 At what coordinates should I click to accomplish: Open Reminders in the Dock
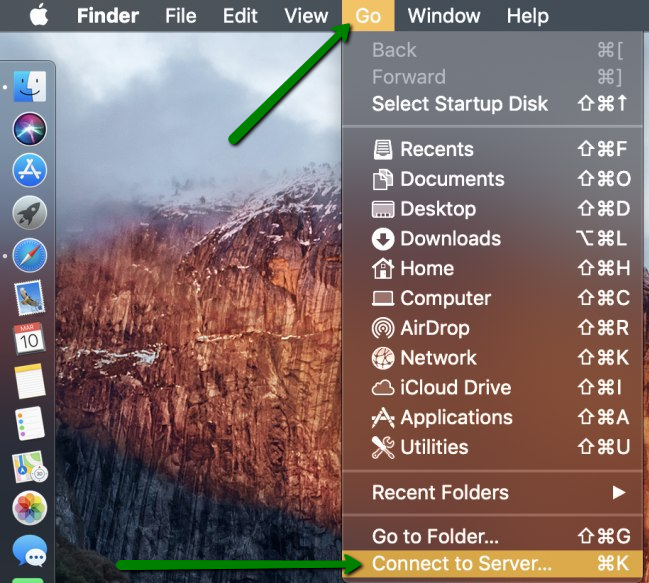point(29,424)
